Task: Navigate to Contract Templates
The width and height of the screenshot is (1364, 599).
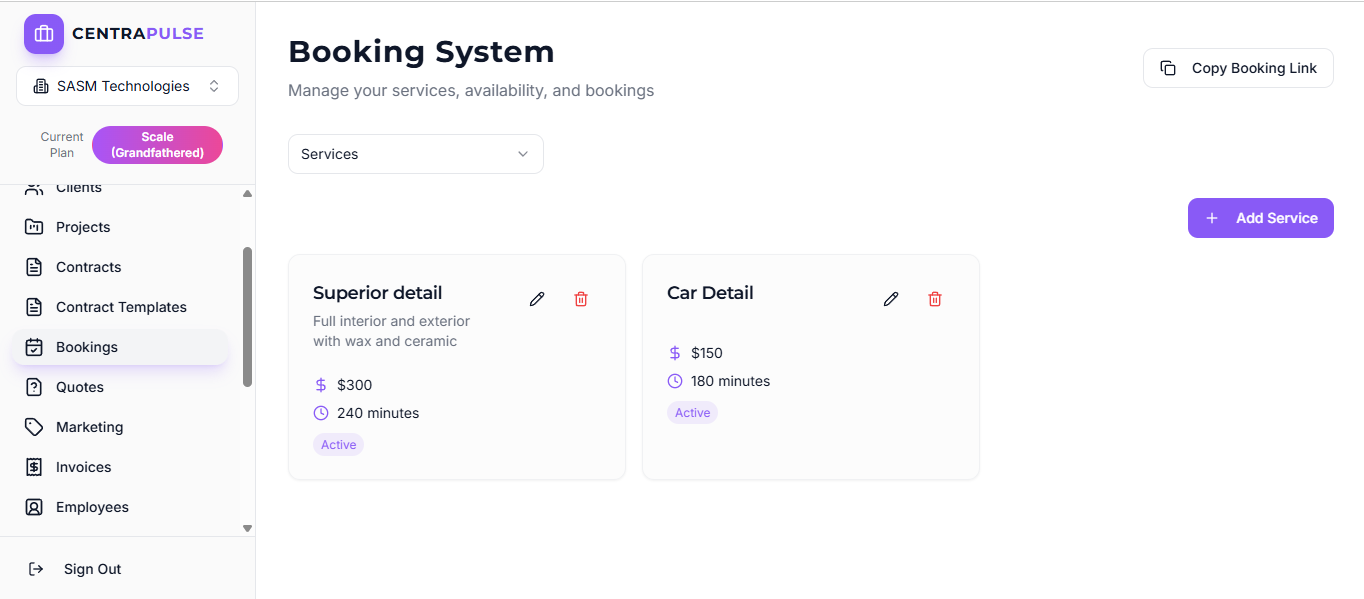Action: click(x=121, y=307)
